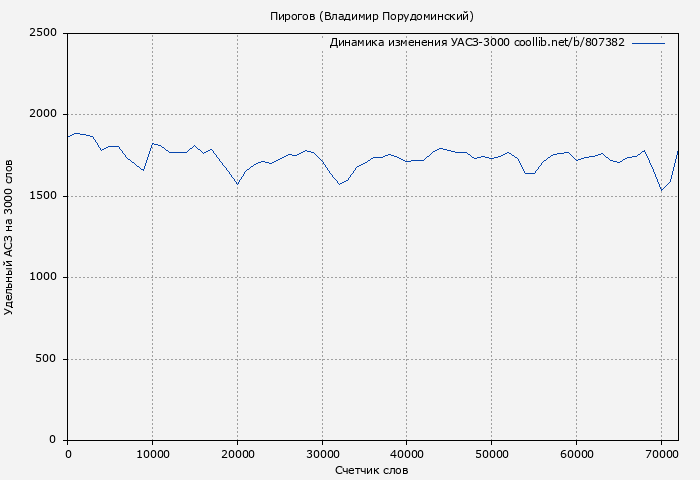Click the x-axis label "Счетчик слов"

pos(372,470)
